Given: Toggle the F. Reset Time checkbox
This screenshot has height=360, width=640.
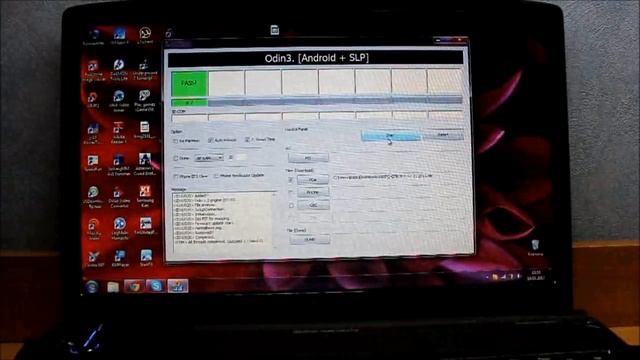Looking at the screenshot, I should tap(247, 140).
